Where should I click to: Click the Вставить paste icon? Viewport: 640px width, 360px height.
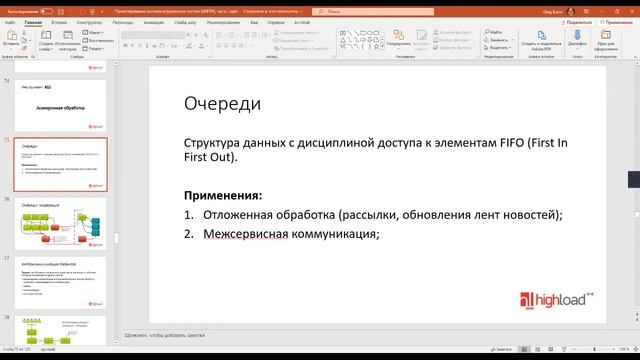pos(11,36)
